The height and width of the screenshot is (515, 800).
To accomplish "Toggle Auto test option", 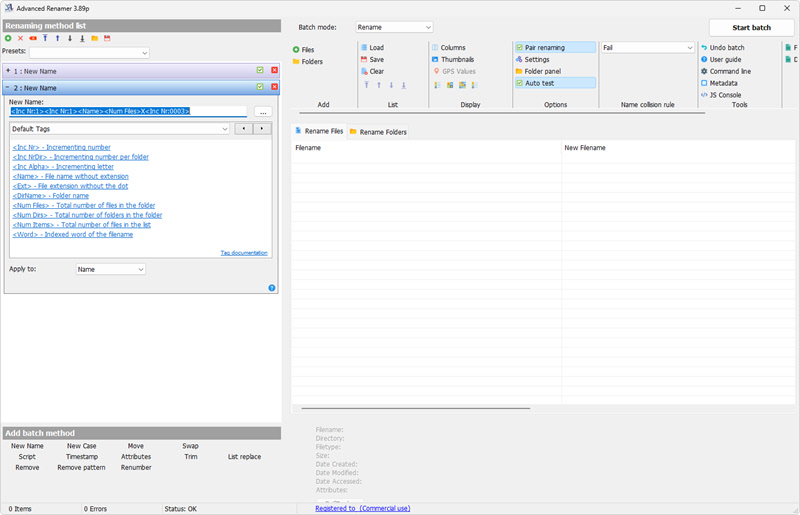I will 555,83.
